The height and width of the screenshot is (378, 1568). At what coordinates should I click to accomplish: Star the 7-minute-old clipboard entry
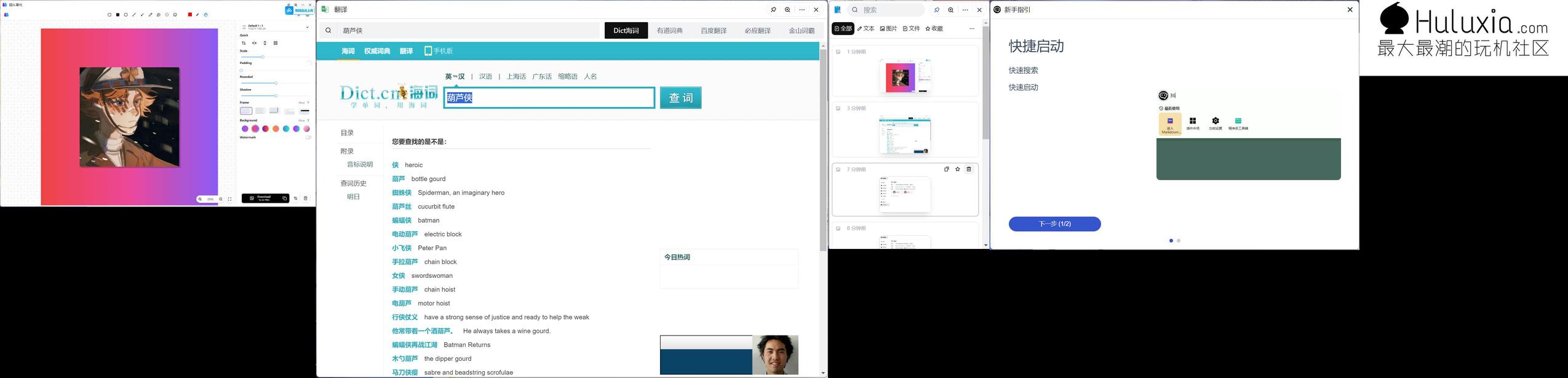point(958,170)
